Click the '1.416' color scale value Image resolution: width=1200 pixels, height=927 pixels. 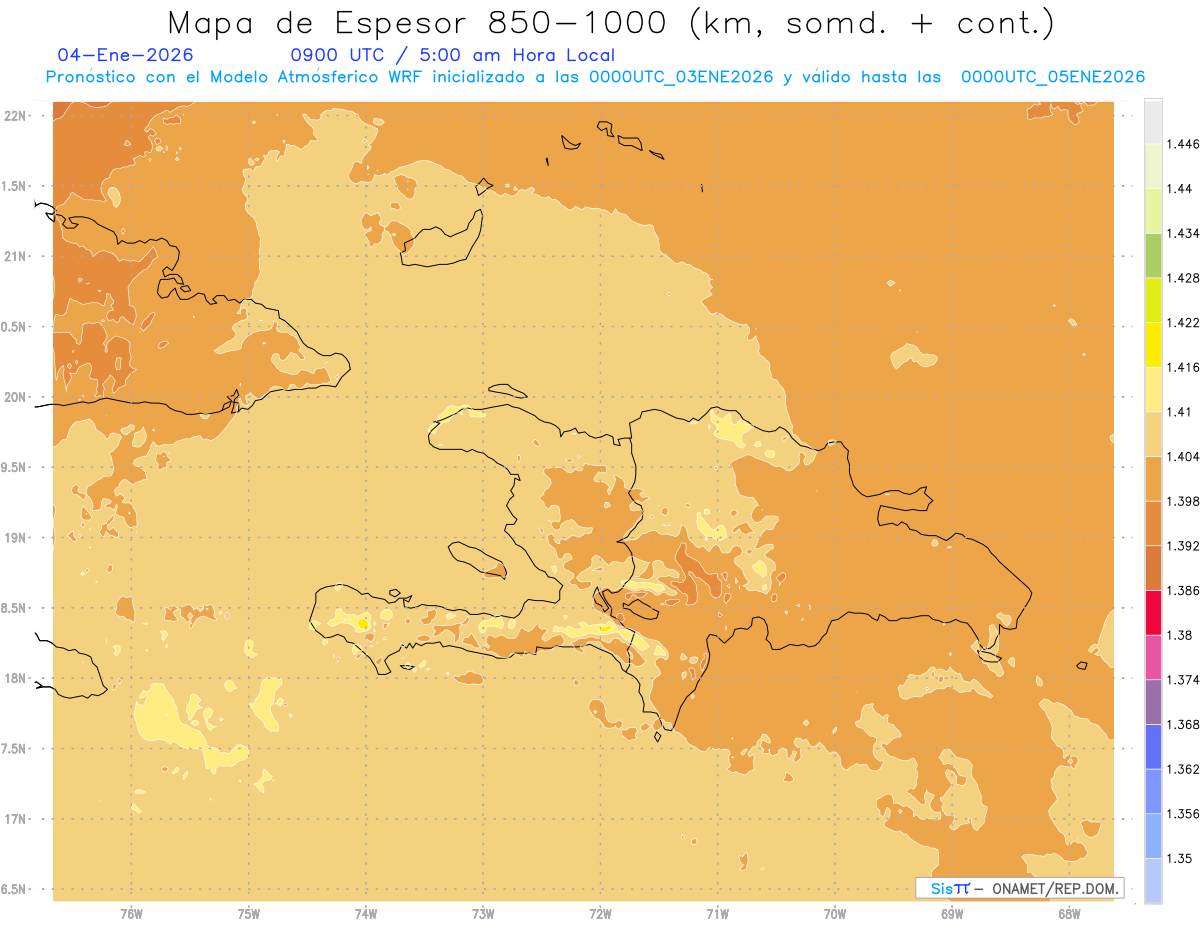[x=1182, y=367]
